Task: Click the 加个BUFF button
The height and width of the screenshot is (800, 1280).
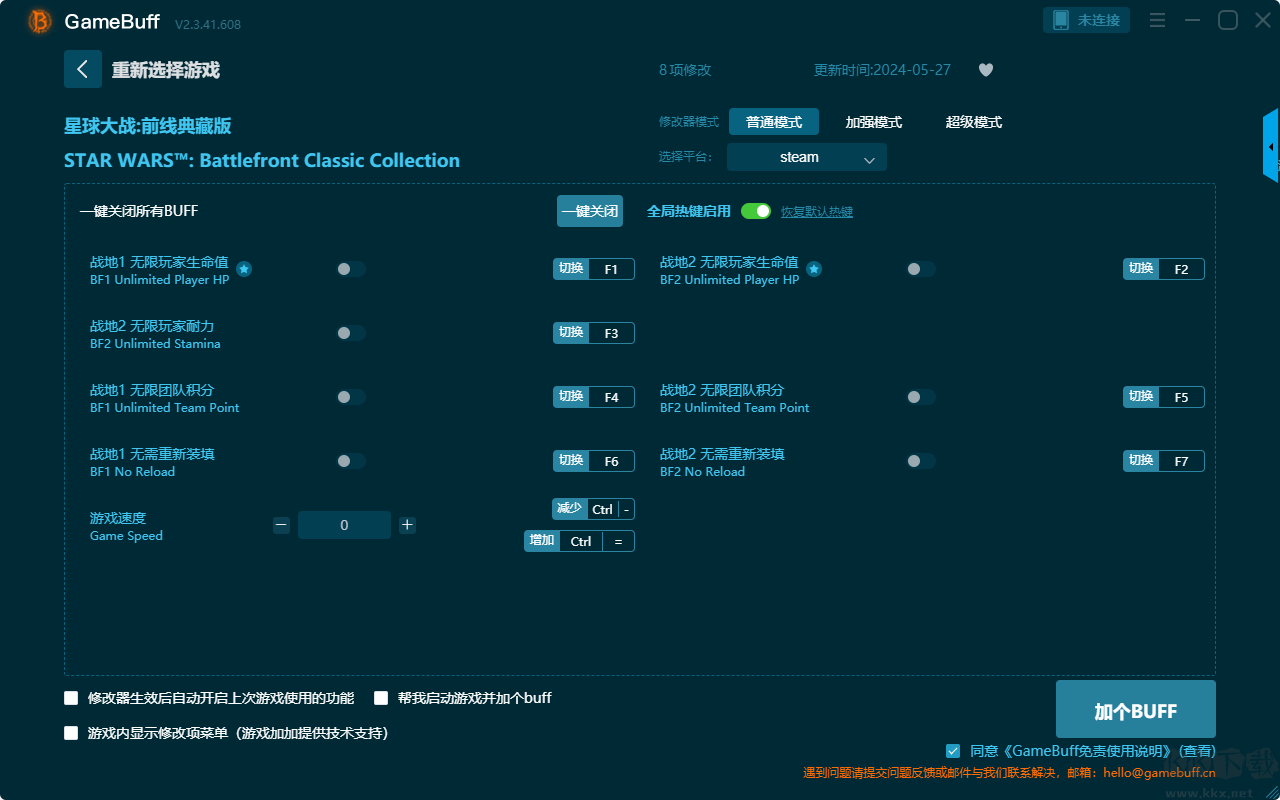Action: pos(1136,710)
